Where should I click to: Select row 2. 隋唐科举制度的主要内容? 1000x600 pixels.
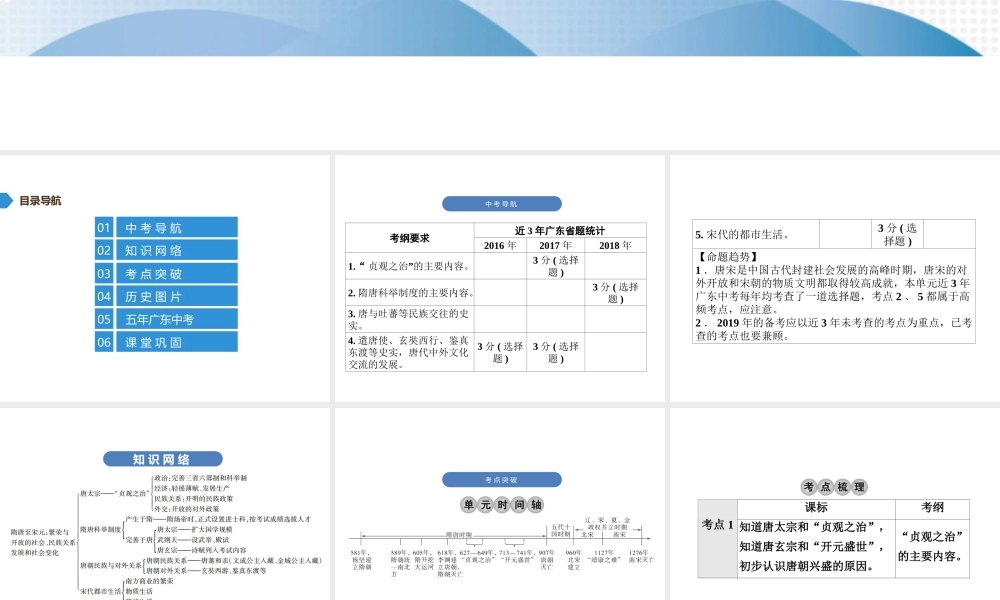click(409, 293)
